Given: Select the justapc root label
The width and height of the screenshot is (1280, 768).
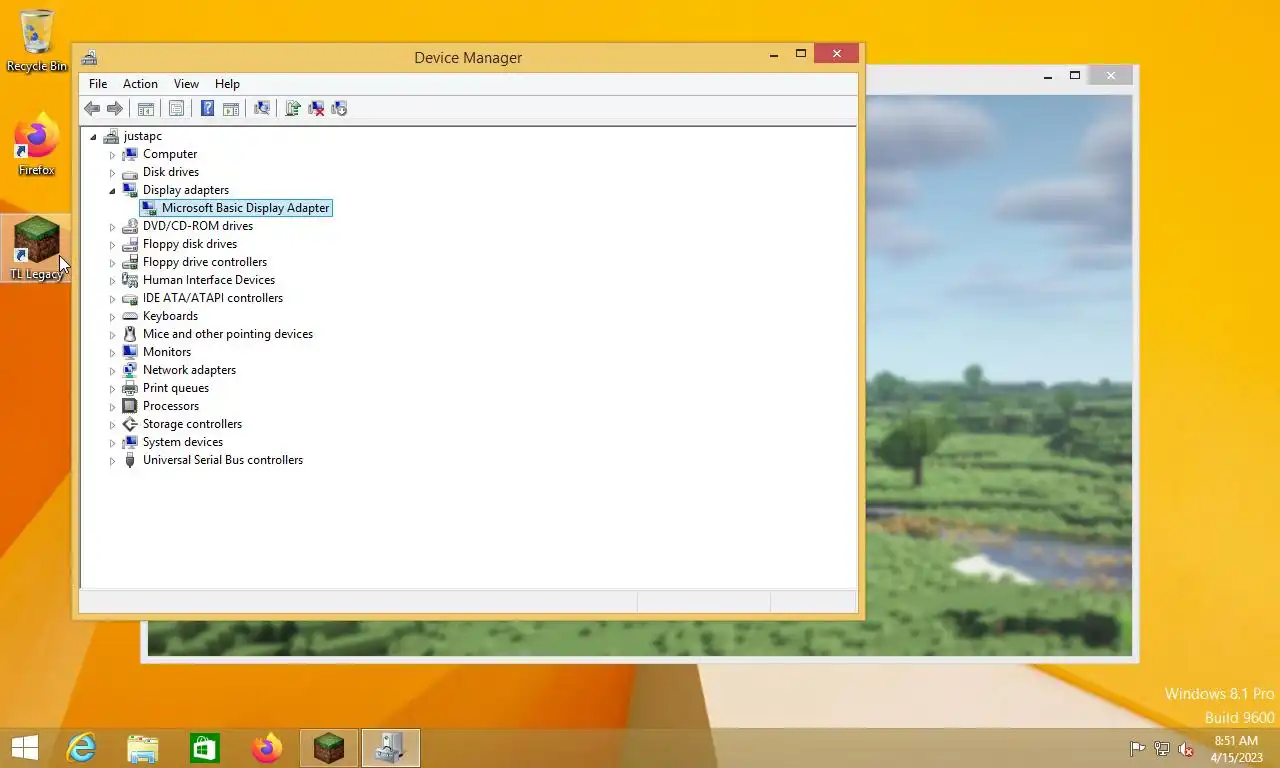Looking at the screenshot, I should click(x=142, y=136).
